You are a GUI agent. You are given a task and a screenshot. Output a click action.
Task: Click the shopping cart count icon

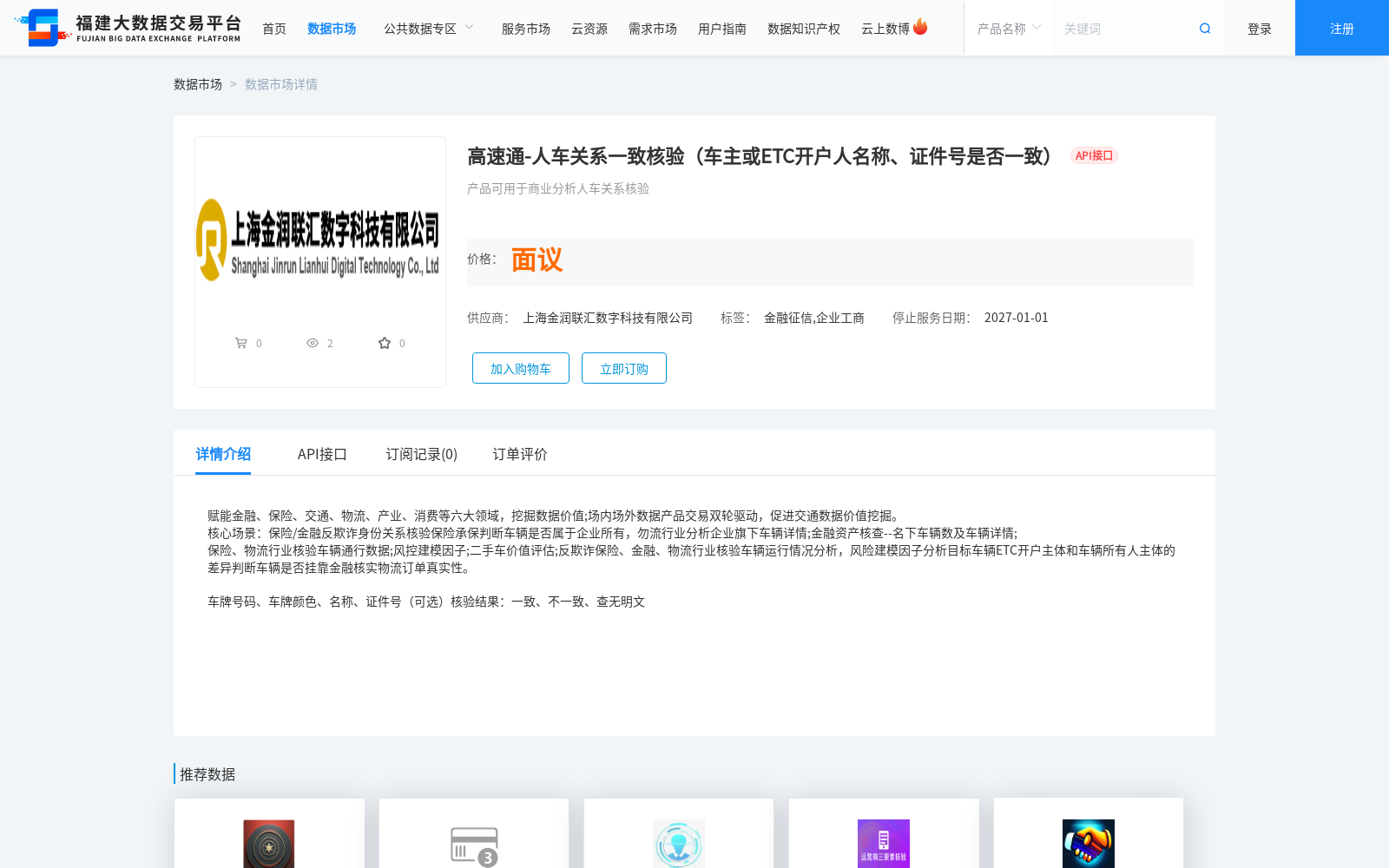point(240,344)
